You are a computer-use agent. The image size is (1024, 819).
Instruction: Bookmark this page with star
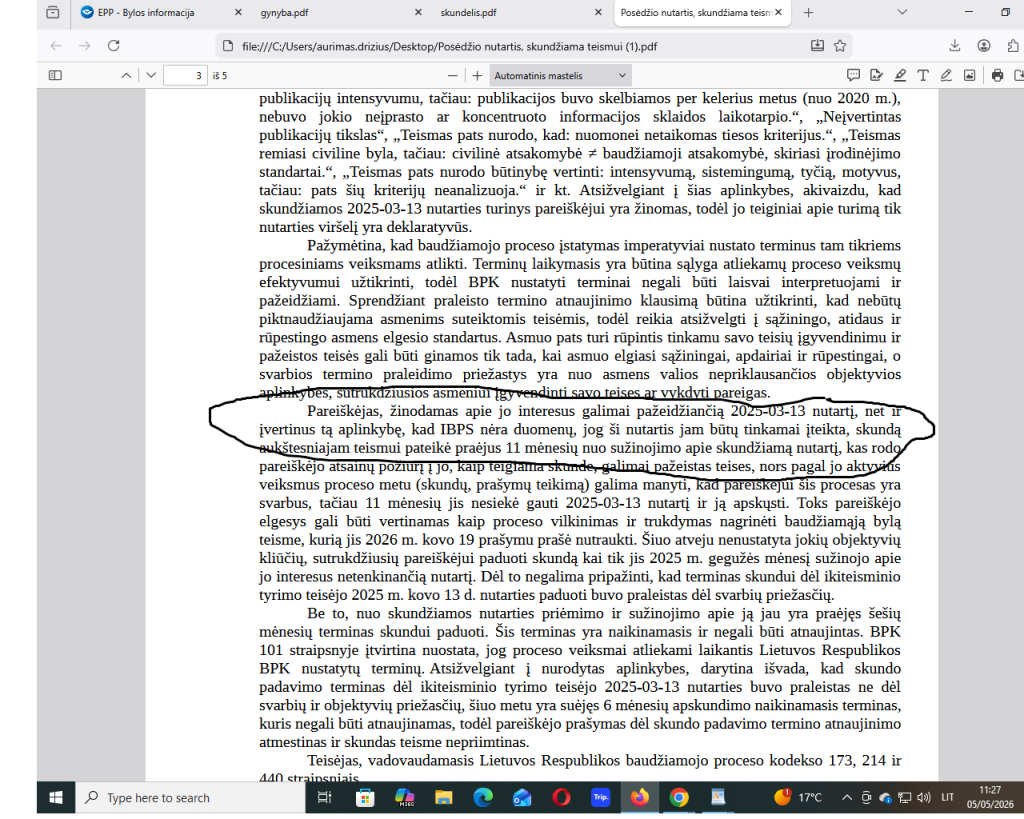pos(840,46)
